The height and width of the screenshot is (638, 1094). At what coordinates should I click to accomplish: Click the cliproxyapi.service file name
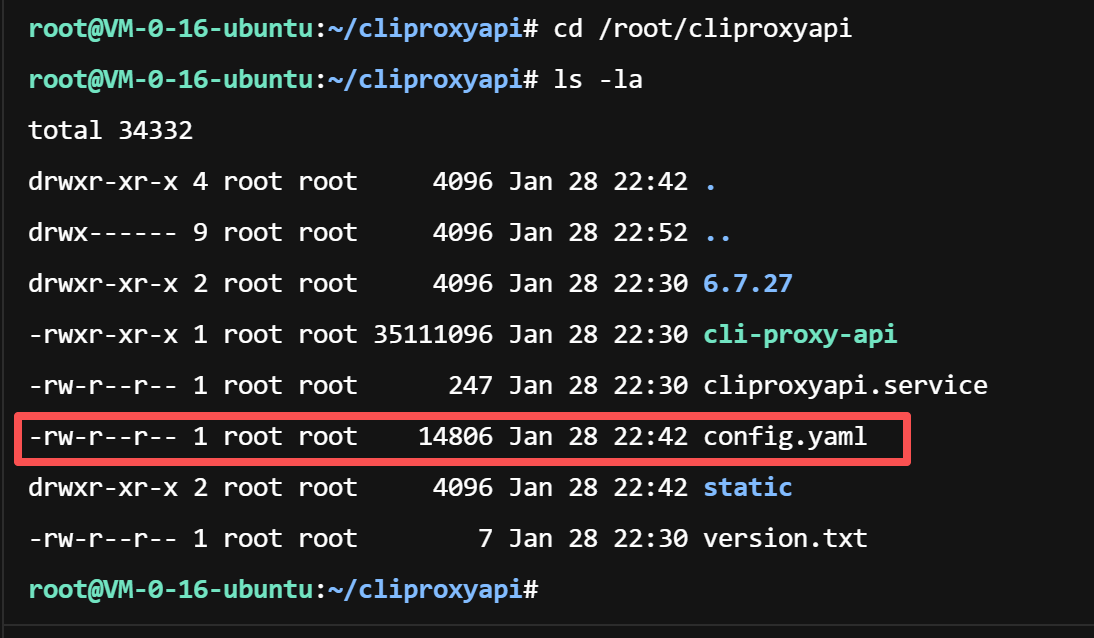coord(845,386)
